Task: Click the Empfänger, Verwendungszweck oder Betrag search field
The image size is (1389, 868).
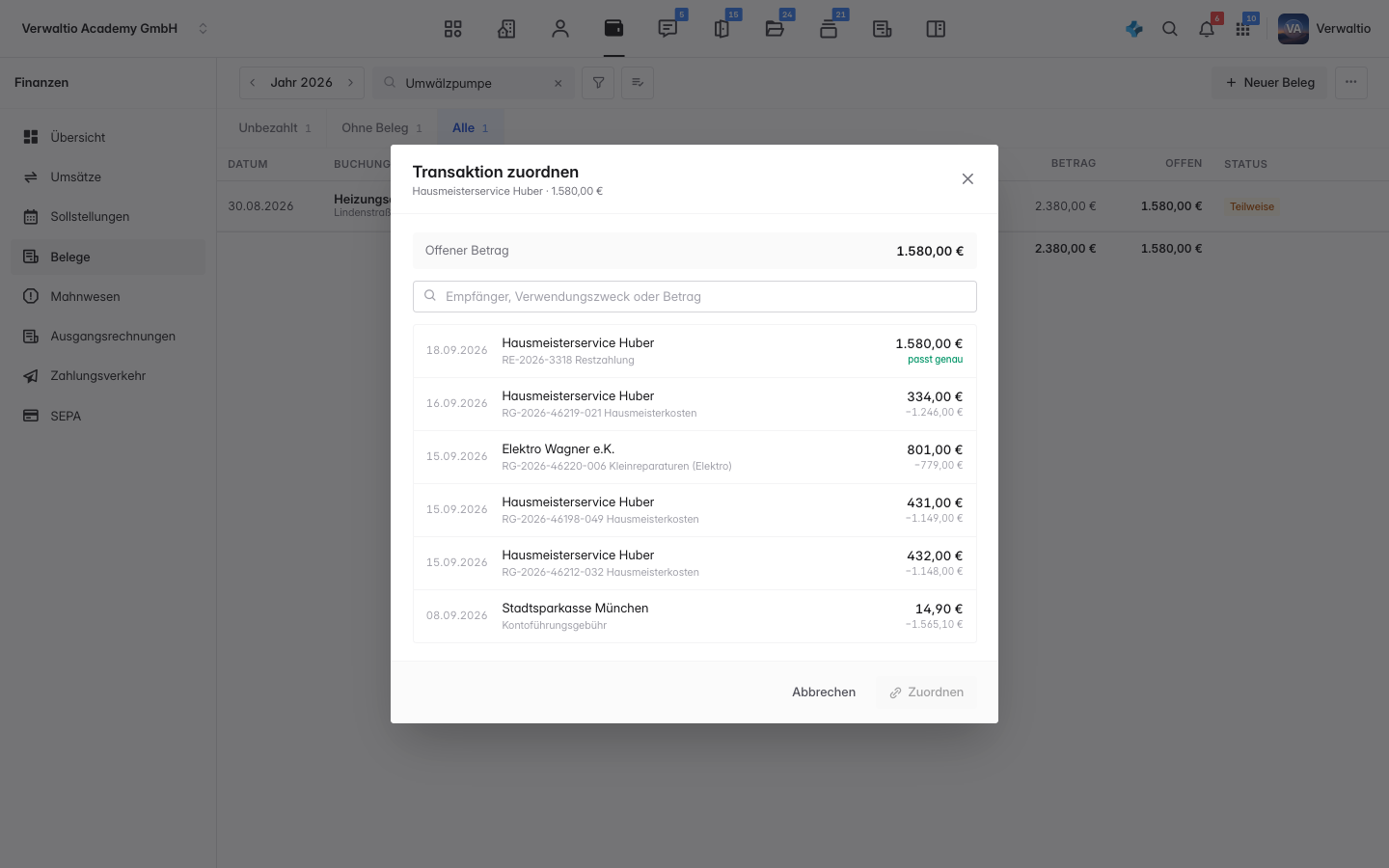Action: [x=694, y=297]
